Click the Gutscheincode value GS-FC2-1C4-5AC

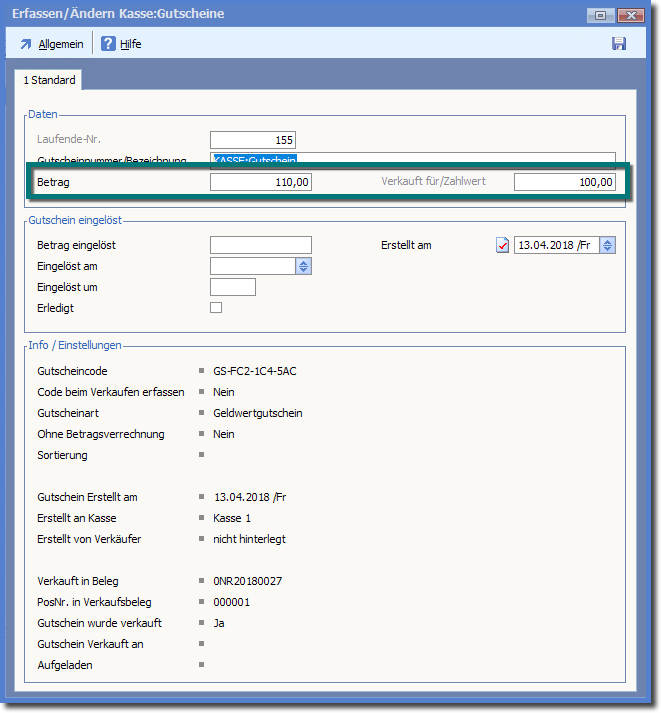pos(255,371)
